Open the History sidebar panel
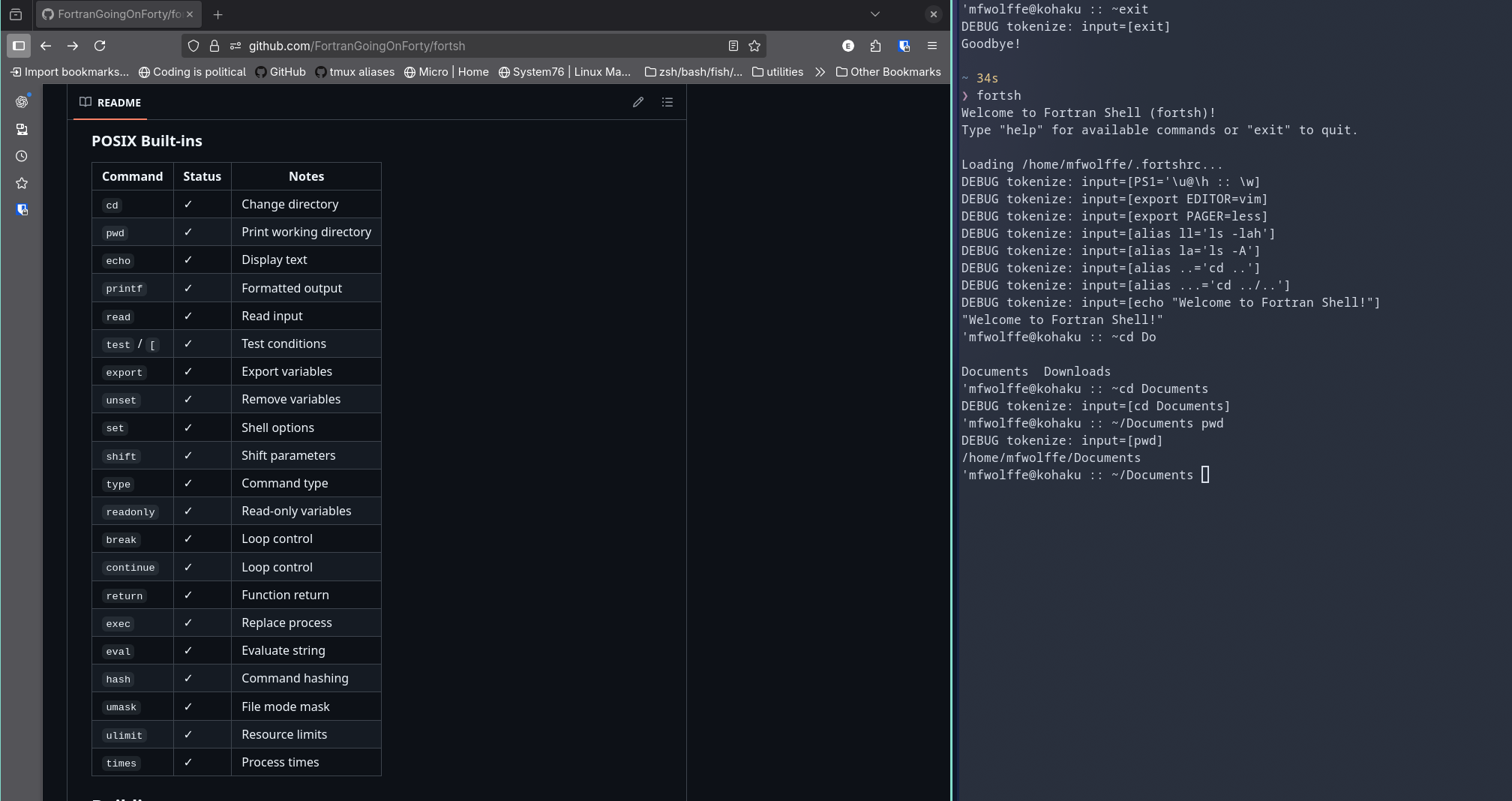Viewport: 1512px width, 801px height. 22,156
